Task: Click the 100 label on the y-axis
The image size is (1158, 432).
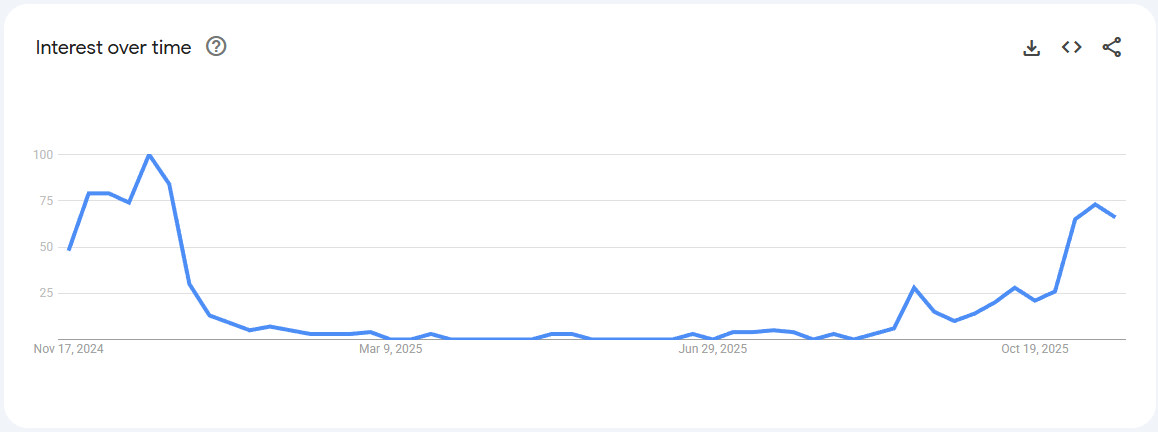Action: point(42,154)
